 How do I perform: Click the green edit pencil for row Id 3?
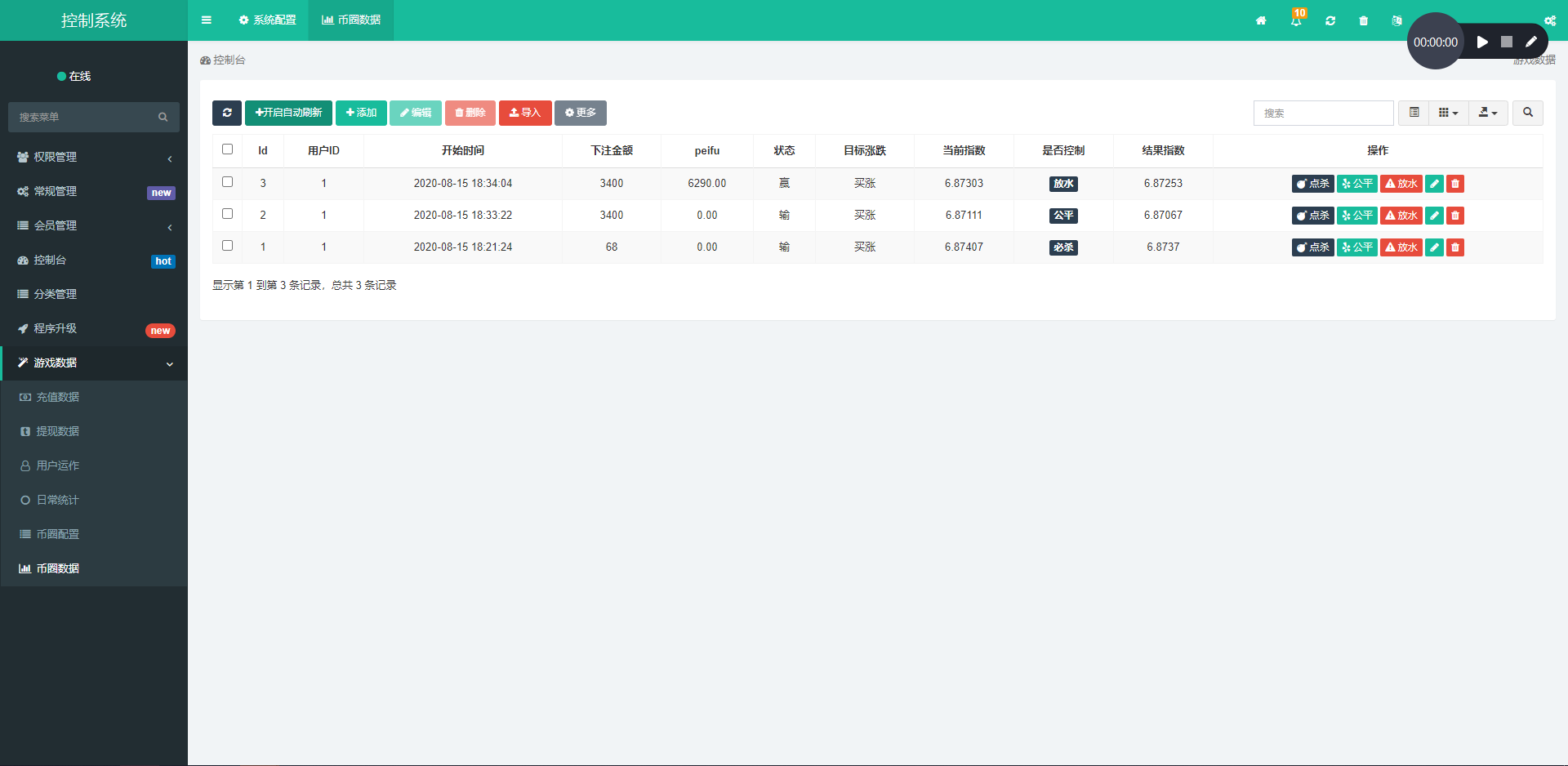click(1434, 184)
